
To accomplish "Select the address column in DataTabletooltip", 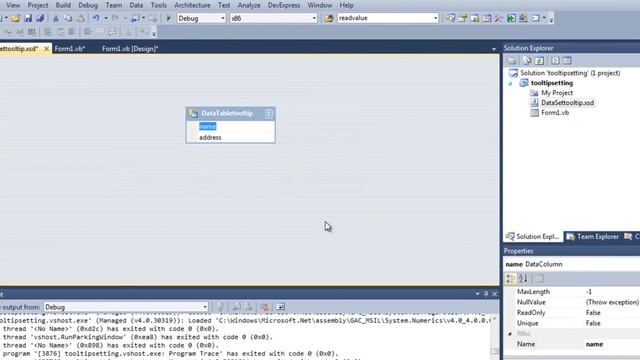I will [210, 138].
